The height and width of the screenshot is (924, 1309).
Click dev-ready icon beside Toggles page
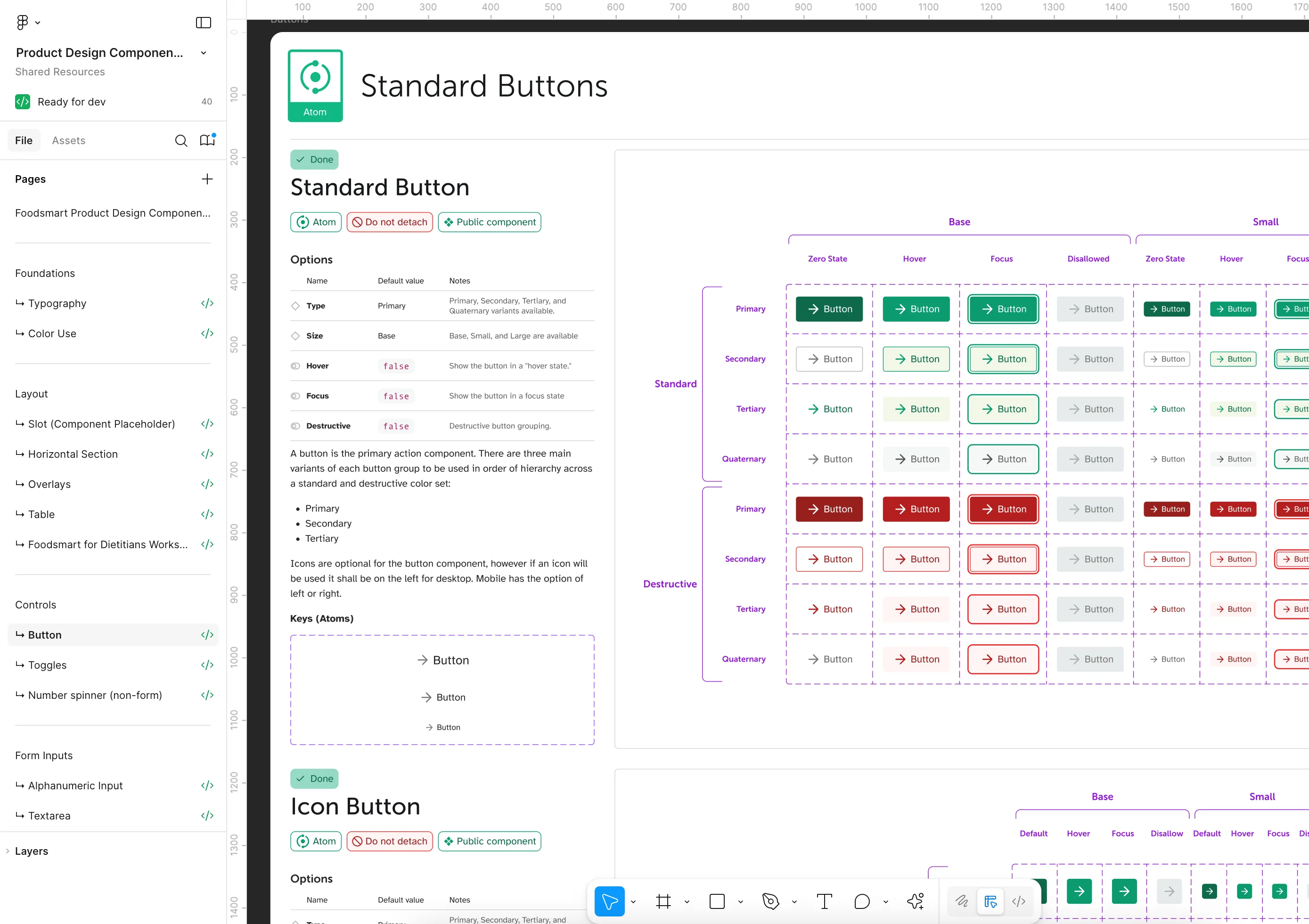click(x=207, y=665)
